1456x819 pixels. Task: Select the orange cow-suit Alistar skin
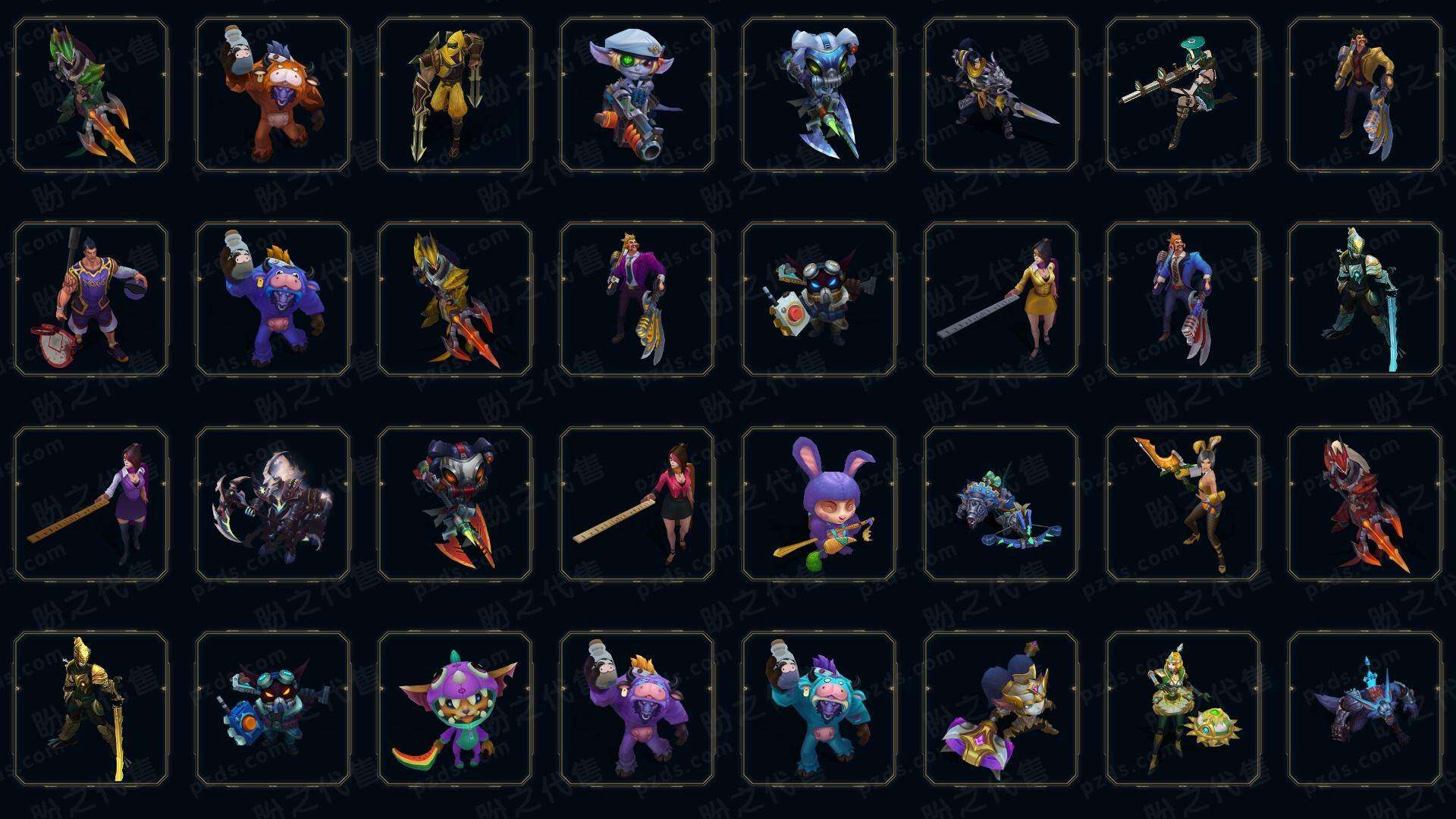(x=273, y=95)
